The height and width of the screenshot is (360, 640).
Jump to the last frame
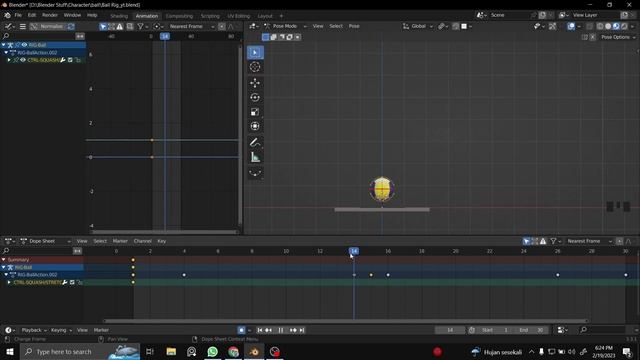tap(302, 330)
